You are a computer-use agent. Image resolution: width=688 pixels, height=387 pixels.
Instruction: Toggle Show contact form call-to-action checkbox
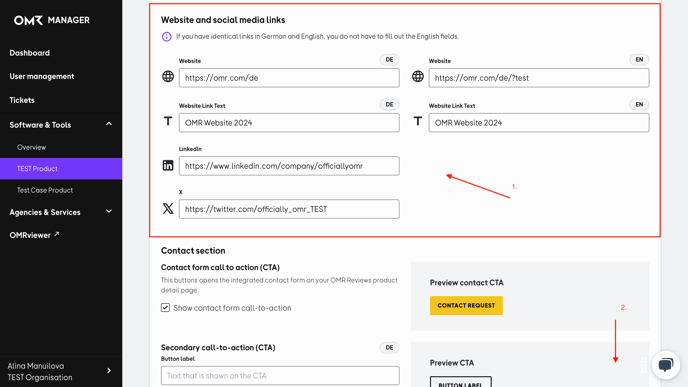(x=165, y=308)
